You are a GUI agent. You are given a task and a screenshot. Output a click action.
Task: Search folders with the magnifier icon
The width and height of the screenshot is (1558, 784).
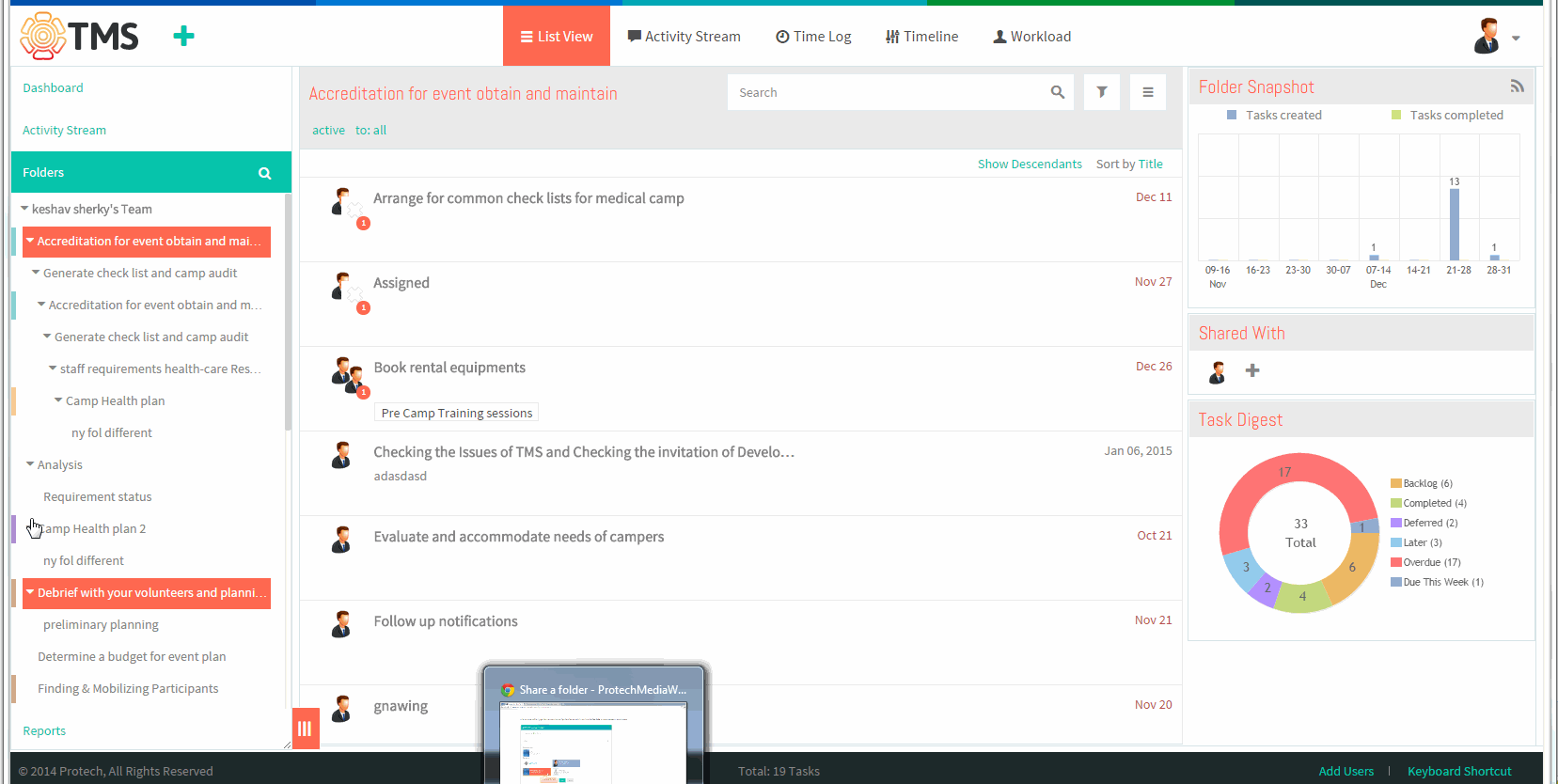tap(265, 173)
